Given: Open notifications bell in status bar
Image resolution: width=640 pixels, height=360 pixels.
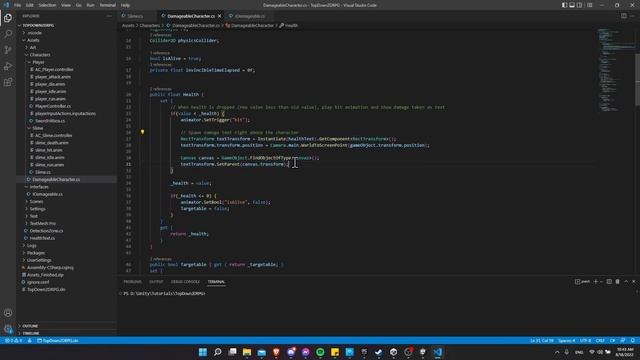Looking at the screenshot, I should 633,340.
